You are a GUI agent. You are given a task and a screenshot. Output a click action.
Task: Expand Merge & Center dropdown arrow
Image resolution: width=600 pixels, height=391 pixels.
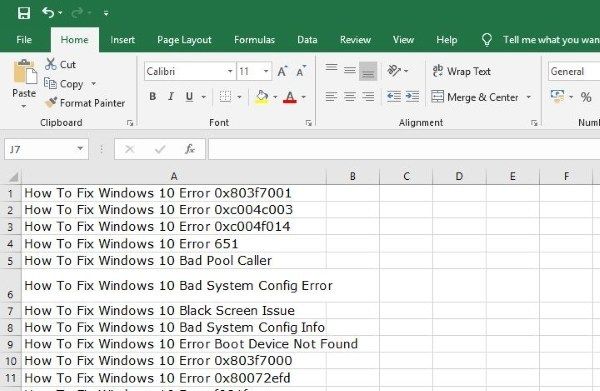pyautogui.click(x=528, y=97)
